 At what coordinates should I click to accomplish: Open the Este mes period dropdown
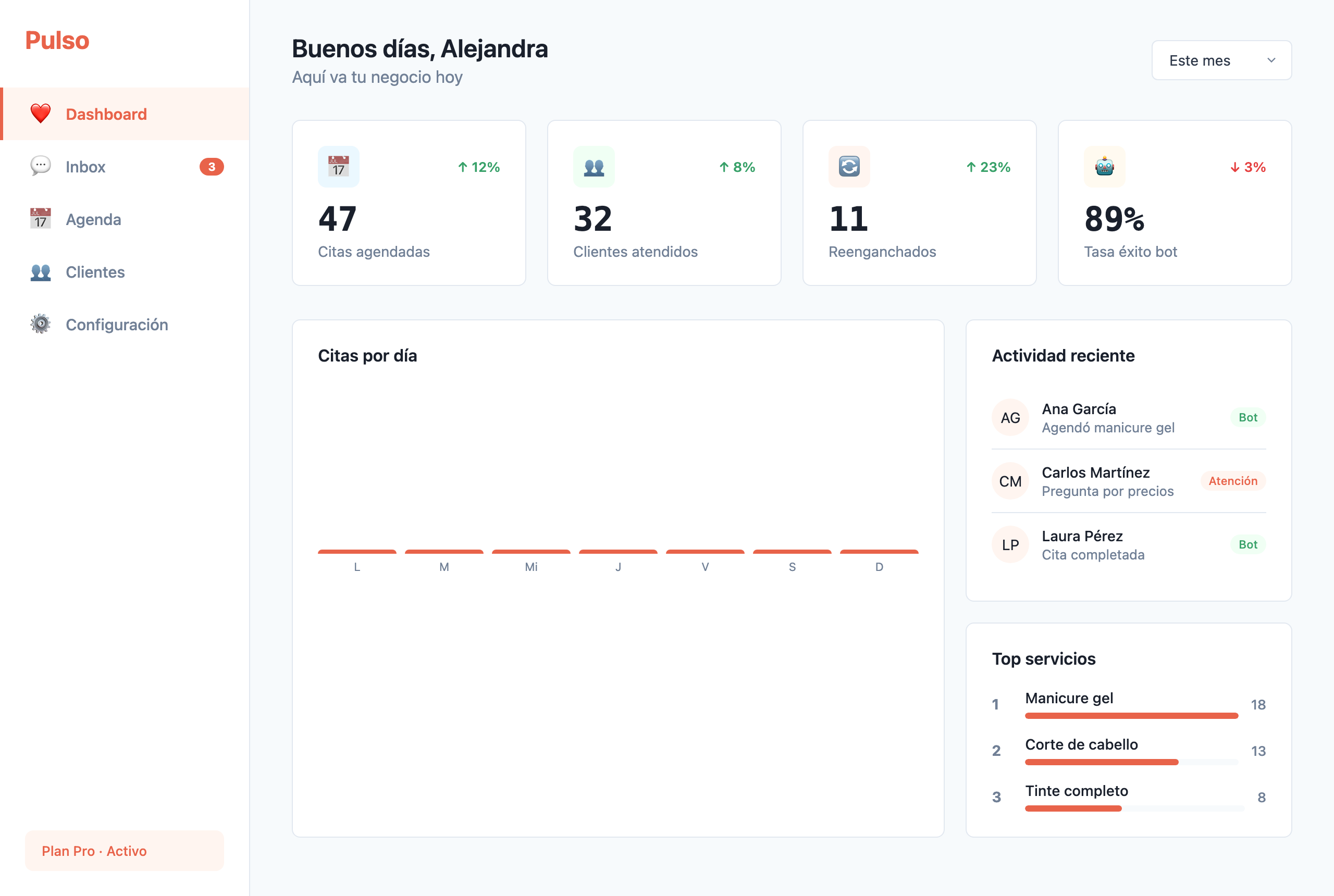(1221, 60)
